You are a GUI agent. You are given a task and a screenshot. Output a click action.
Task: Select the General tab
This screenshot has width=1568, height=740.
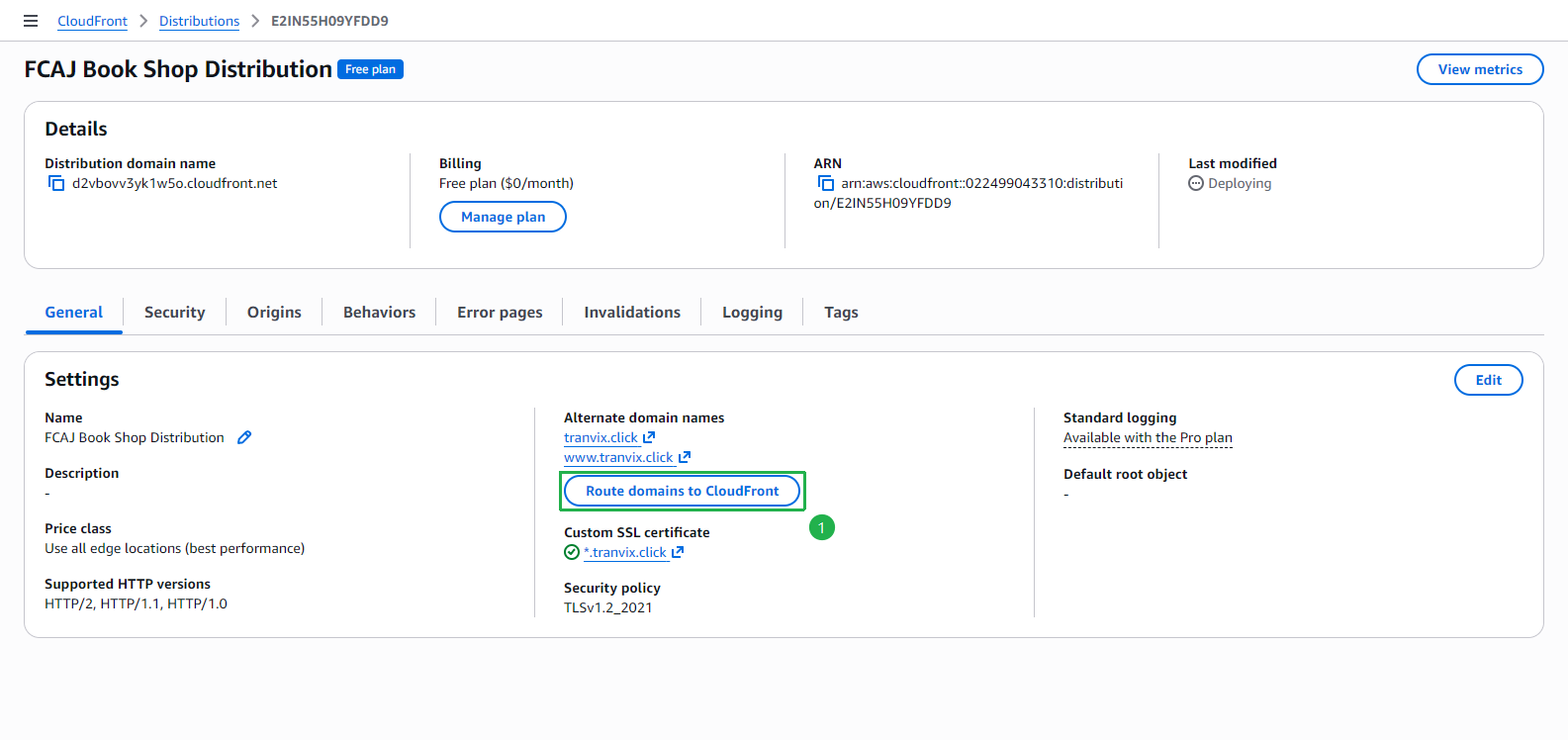74,313
